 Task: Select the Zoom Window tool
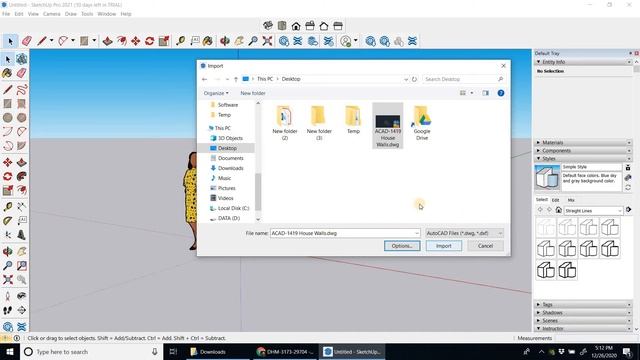pos(22,266)
